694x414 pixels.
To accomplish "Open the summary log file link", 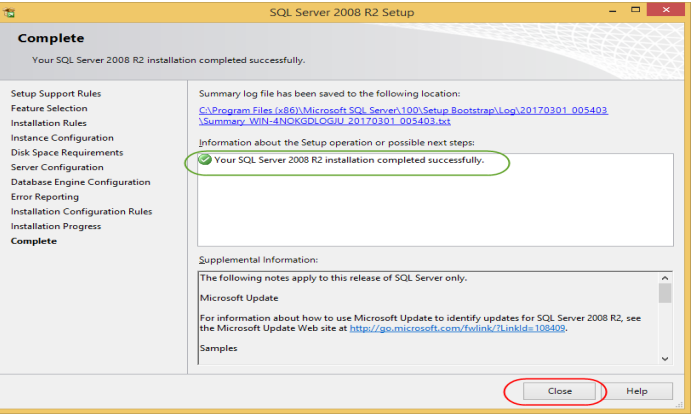I will click(403, 116).
